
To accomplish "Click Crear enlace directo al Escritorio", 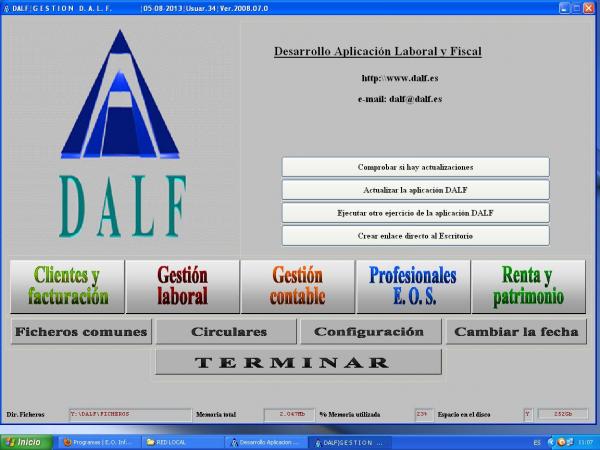I will 416,236.
